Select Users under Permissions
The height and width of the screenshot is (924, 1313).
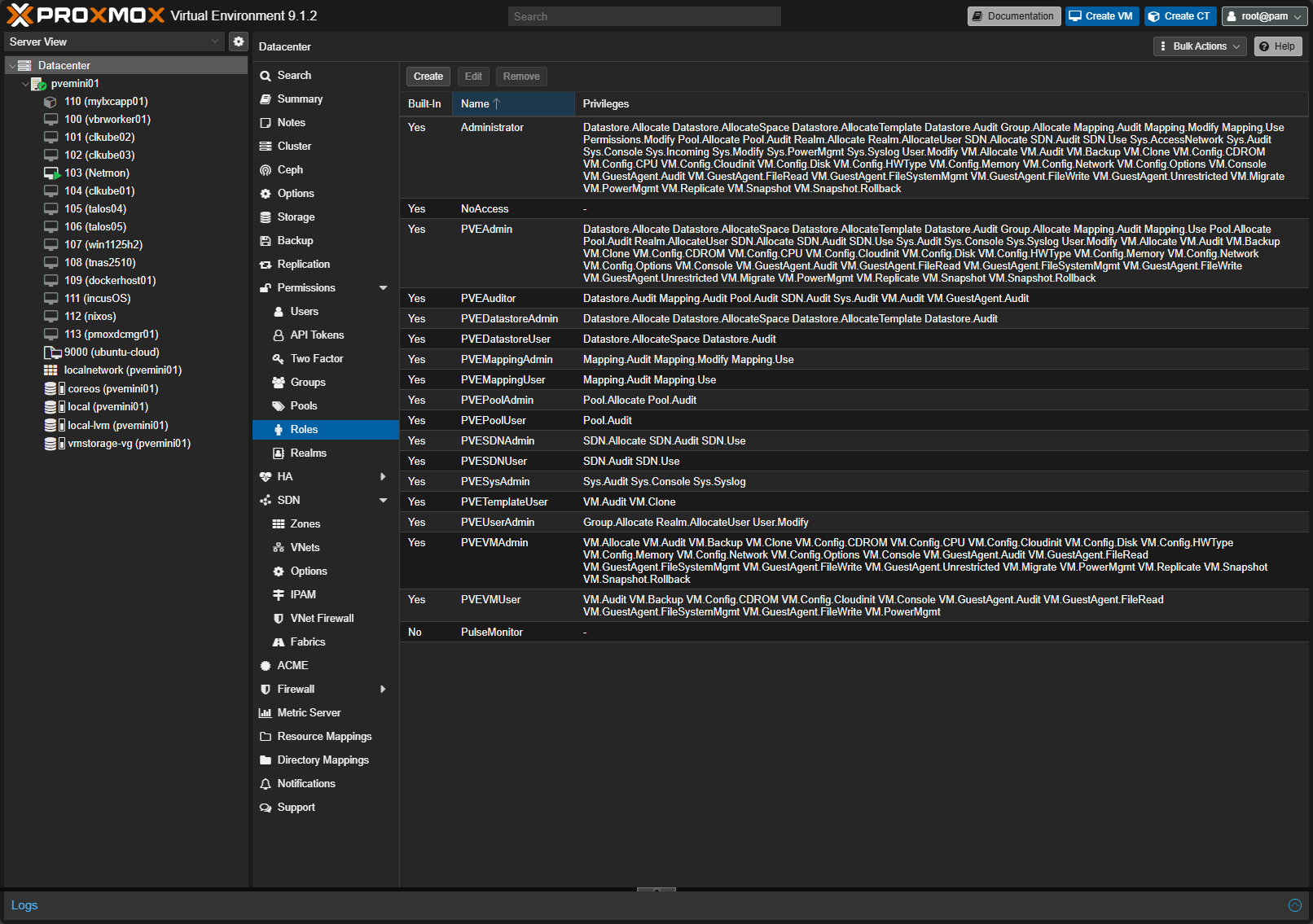click(302, 311)
